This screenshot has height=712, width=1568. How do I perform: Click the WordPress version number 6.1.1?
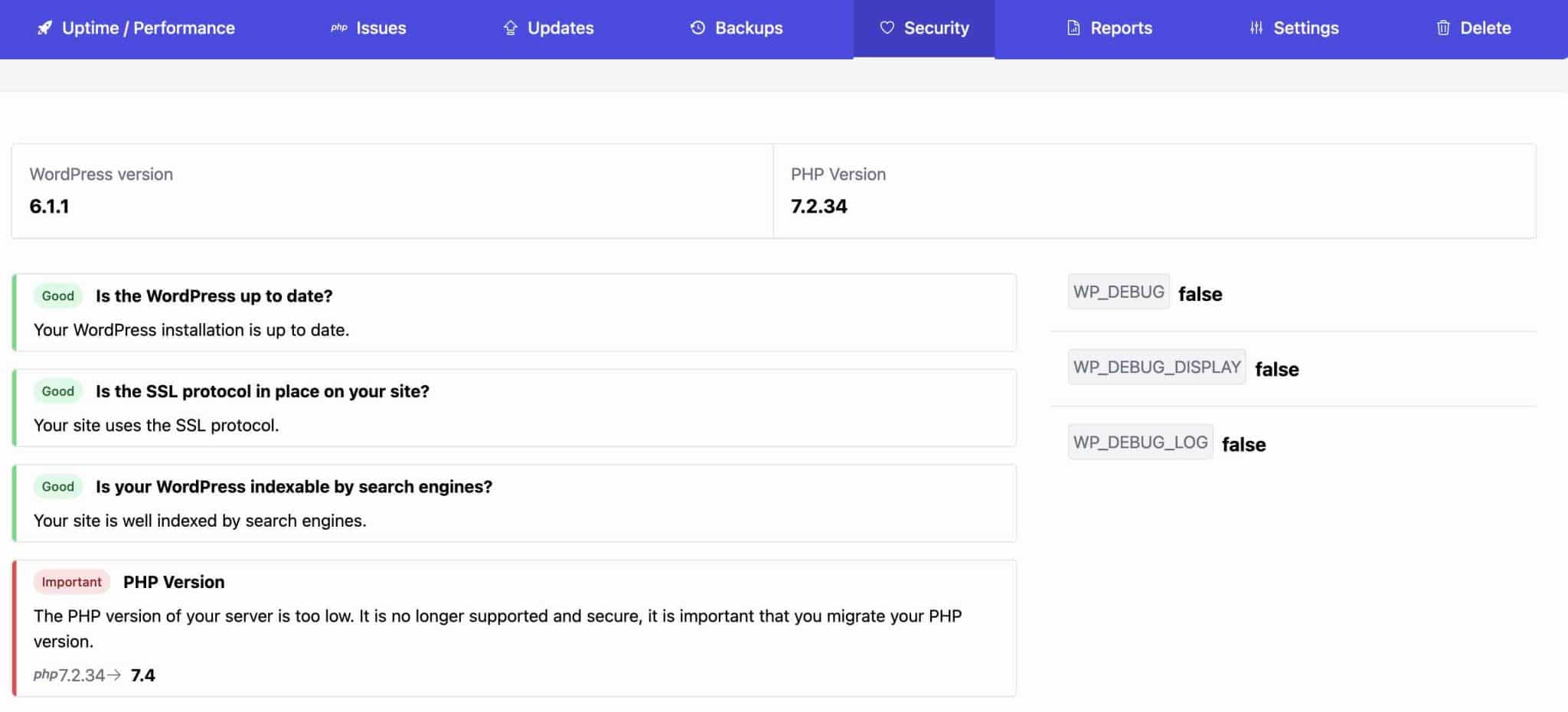click(x=50, y=206)
